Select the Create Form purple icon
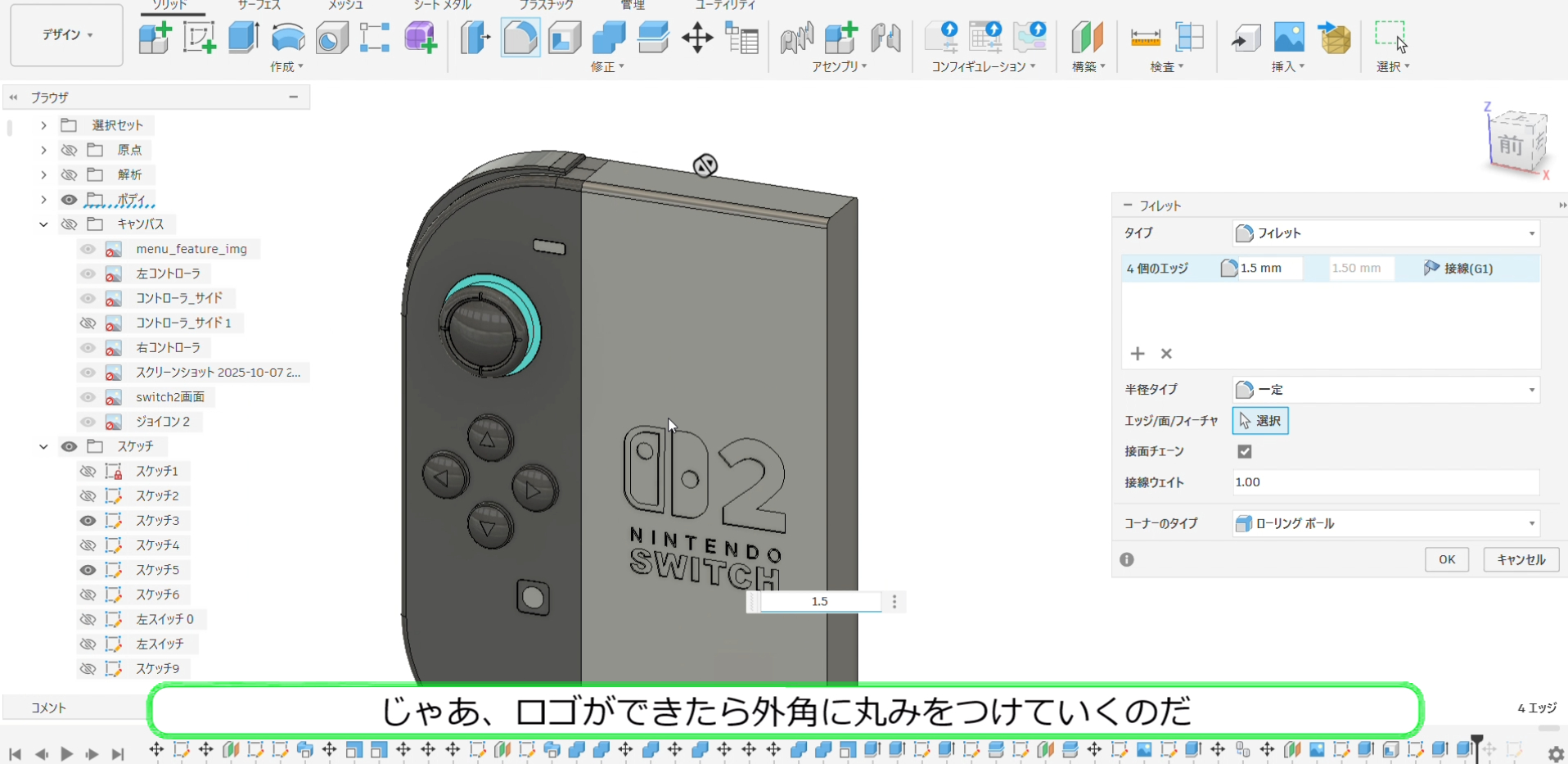The width and height of the screenshot is (1568, 764). coord(421,38)
